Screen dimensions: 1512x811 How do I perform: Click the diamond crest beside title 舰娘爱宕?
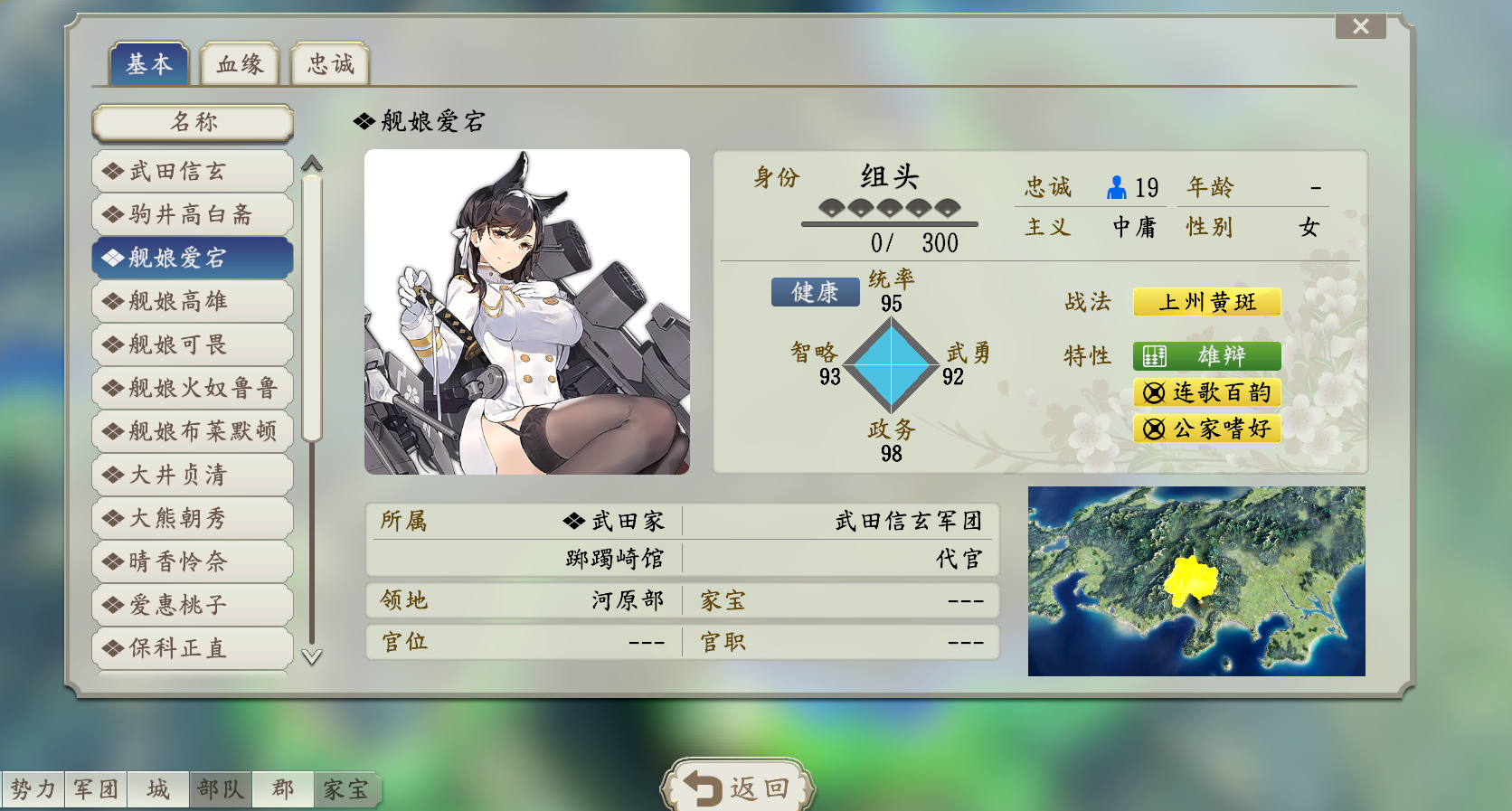click(x=364, y=121)
